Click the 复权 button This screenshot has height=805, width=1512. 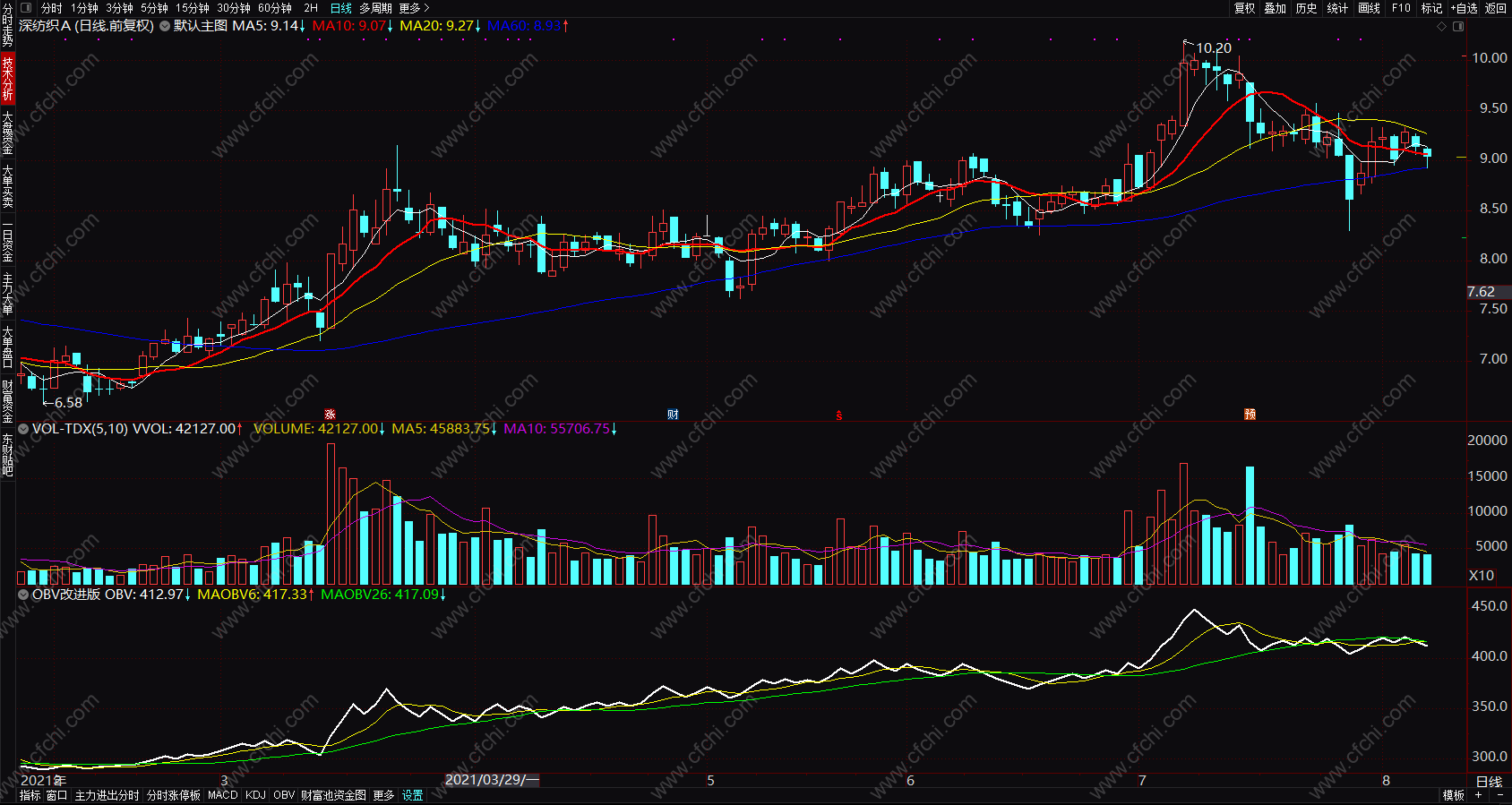[x=1245, y=8]
